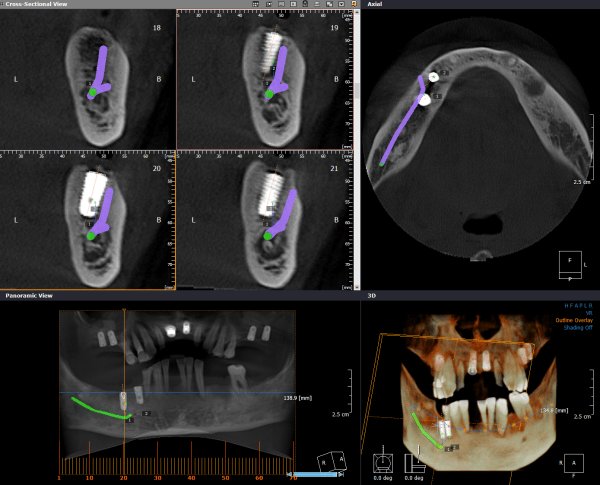Click the front-view head rotation icon in 3D

click(383, 463)
